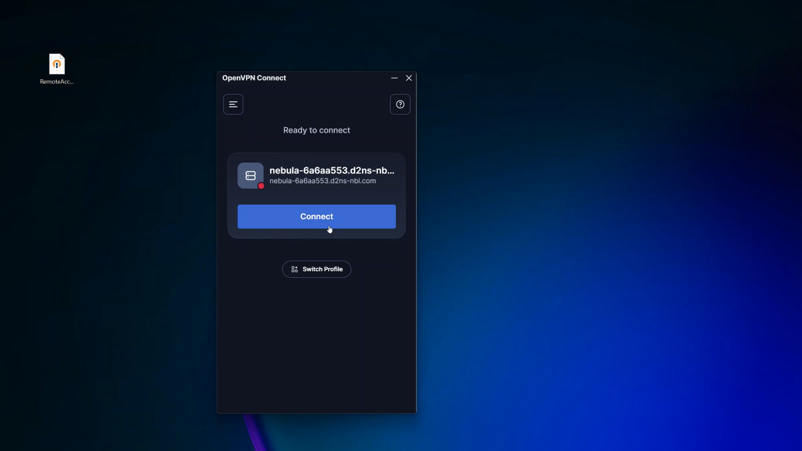This screenshot has height=451, width=802.
Task: Click the blue Connect button
Action: click(317, 216)
